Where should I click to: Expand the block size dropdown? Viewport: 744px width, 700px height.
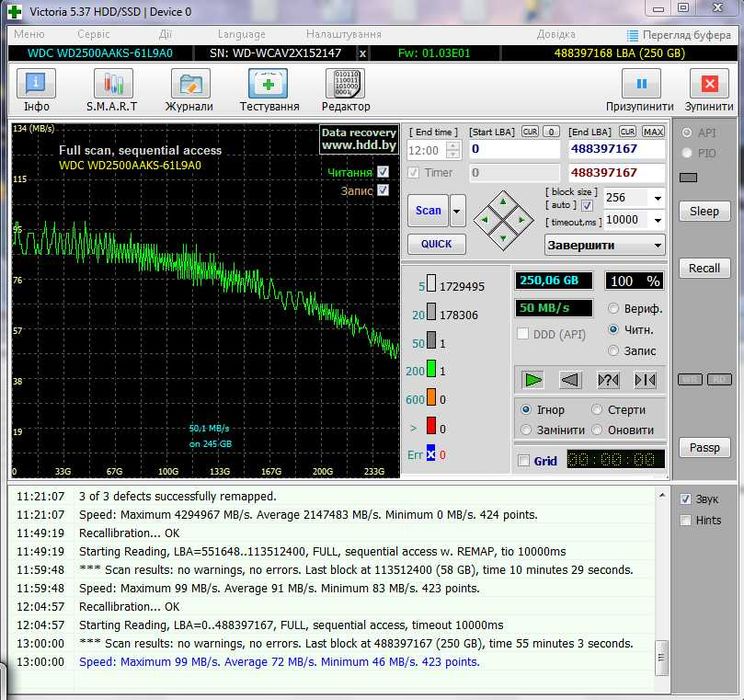[656, 198]
